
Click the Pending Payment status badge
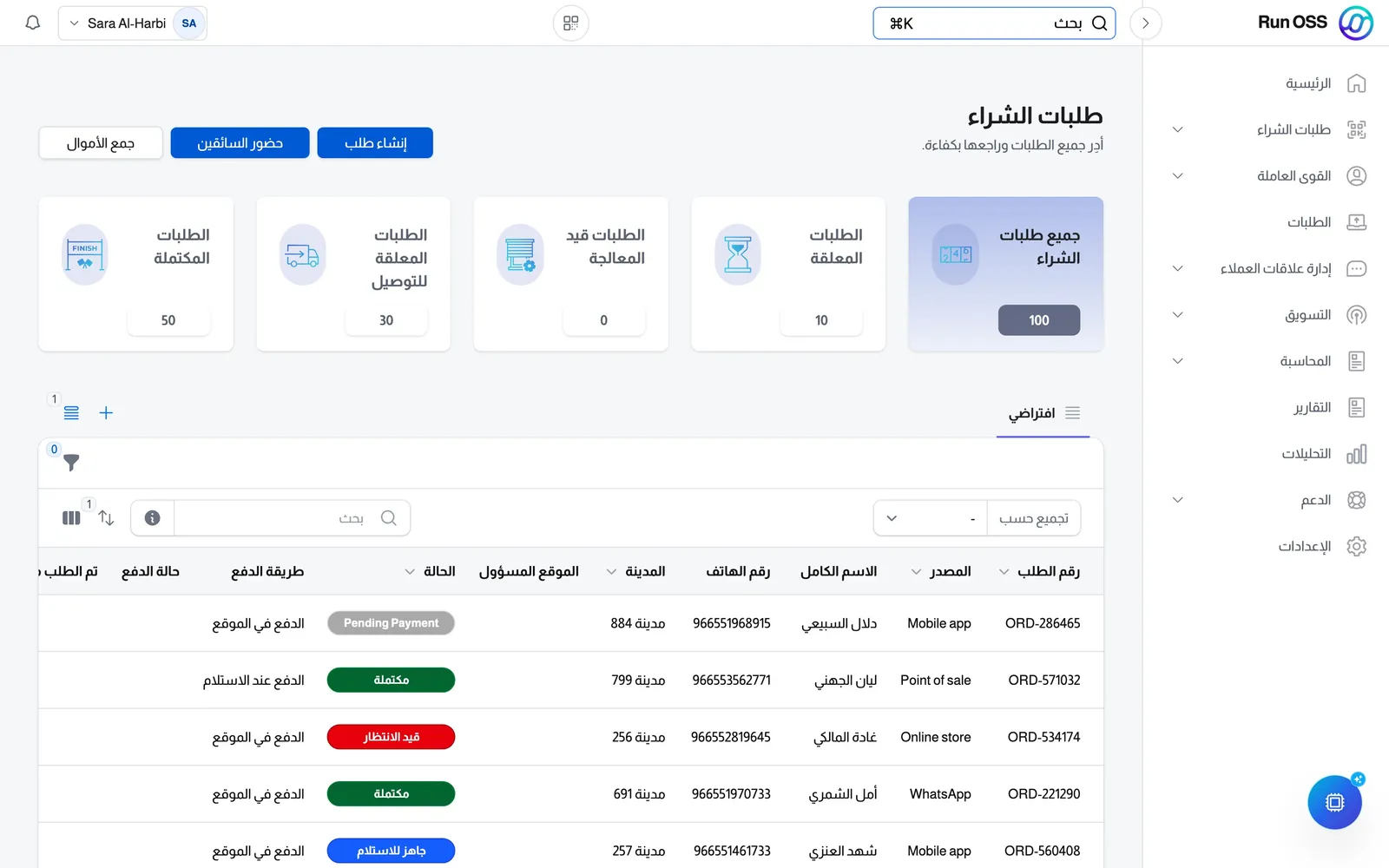[391, 623]
